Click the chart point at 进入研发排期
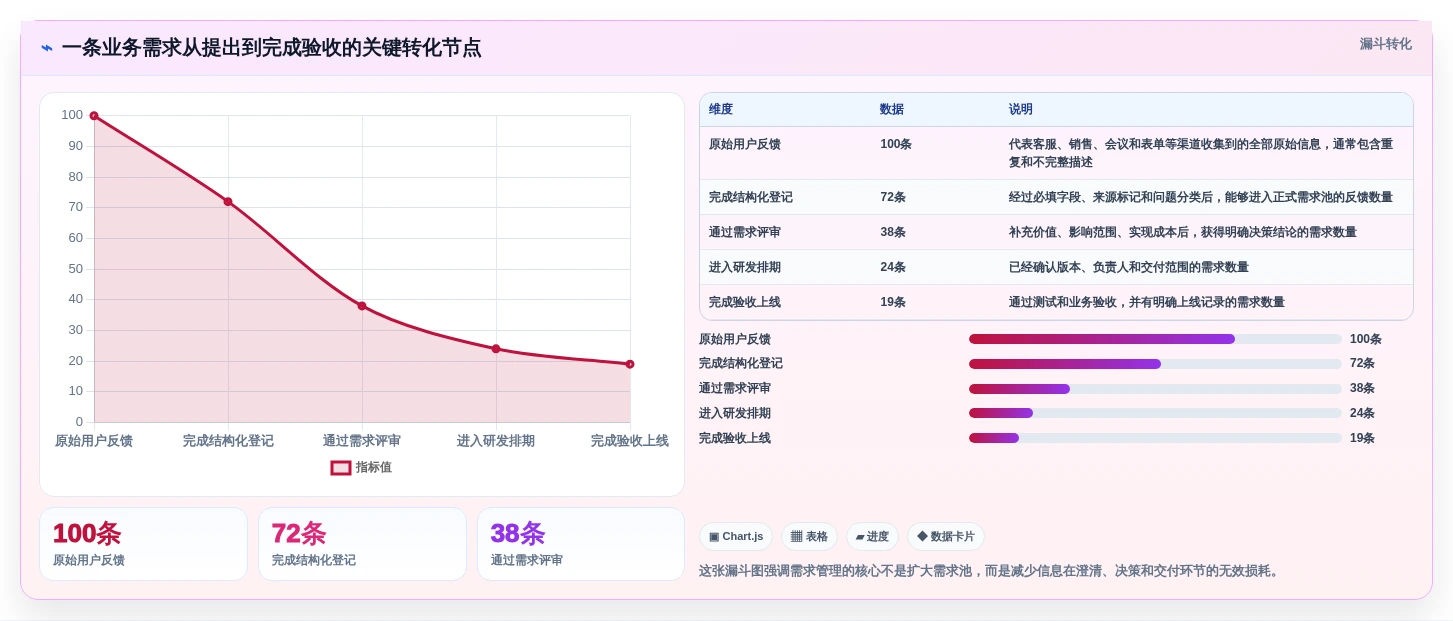 click(496, 349)
